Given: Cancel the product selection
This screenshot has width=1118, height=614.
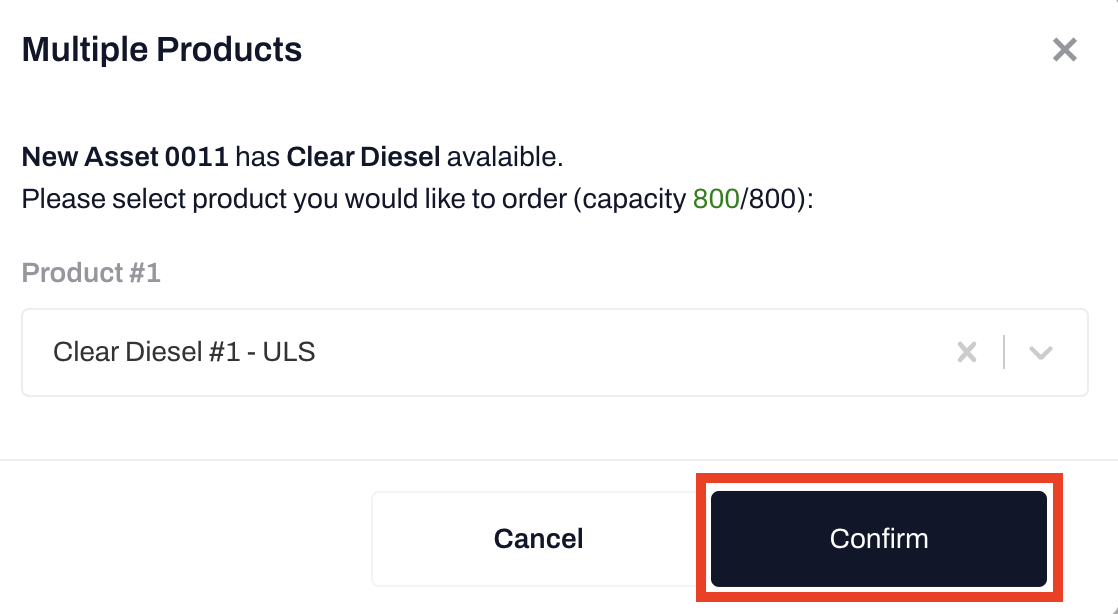Looking at the screenshot, I should 538,538.
